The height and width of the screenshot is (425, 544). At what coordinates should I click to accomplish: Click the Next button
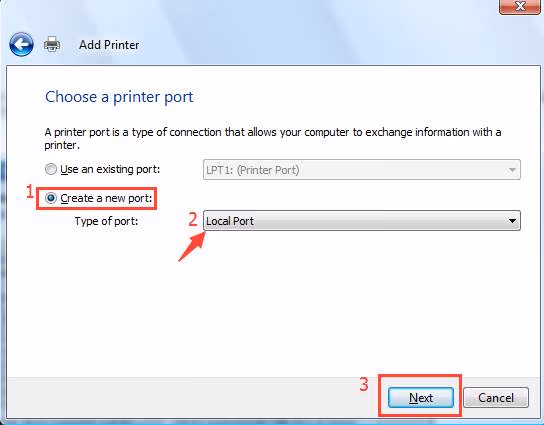[420, 398]
